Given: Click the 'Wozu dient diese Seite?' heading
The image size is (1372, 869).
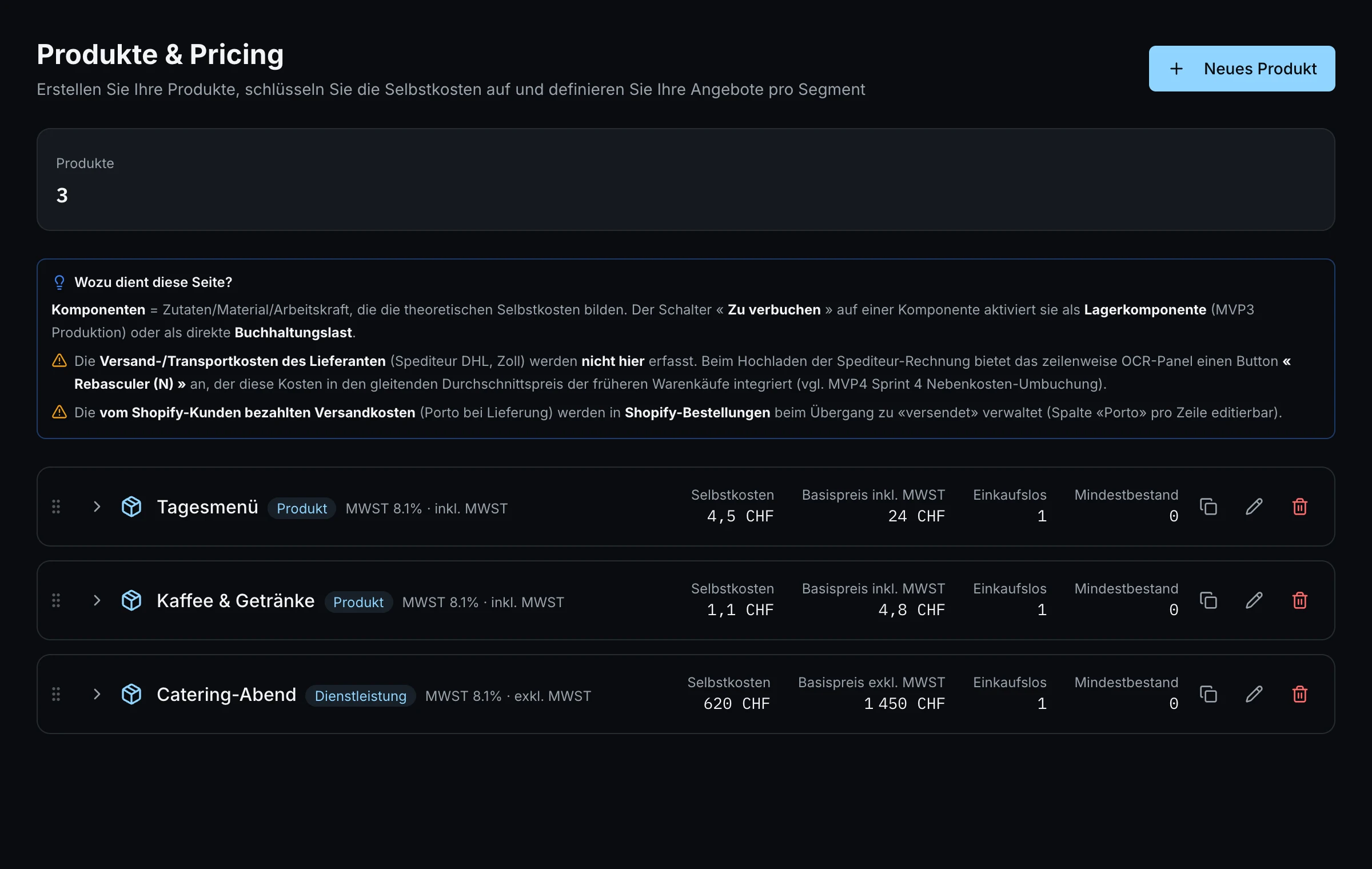Looking at the screenshot, I should click(x=153, y=282).
